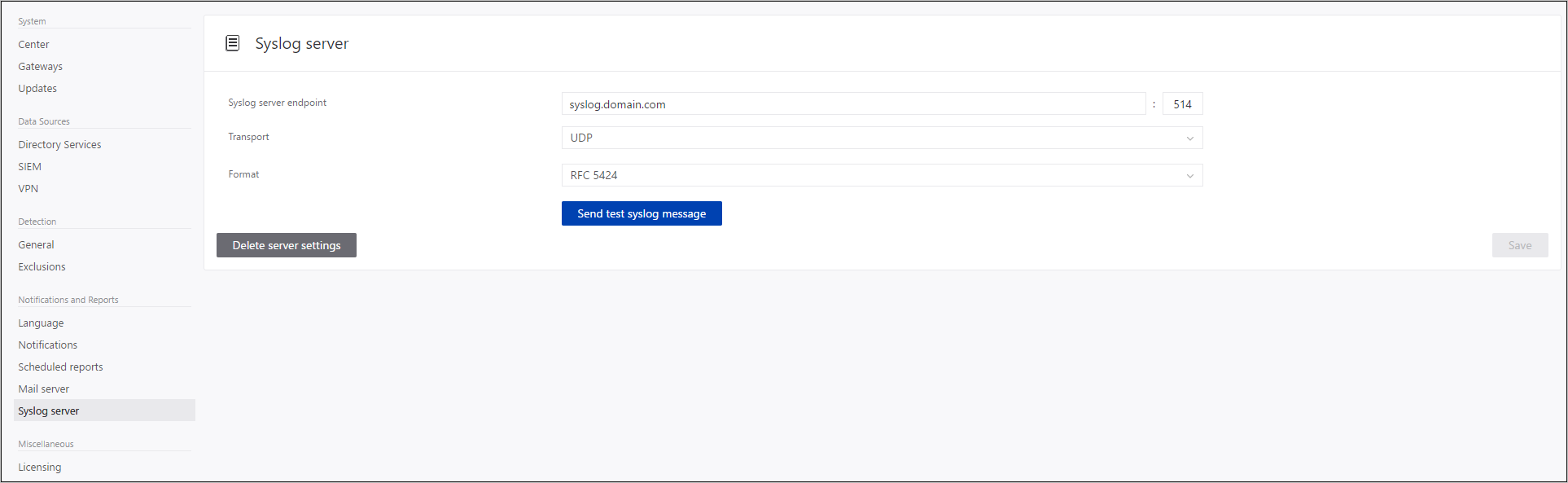Open Center in the sidebar
Screen dimensions: 1568x483
pyautogui.click(x=33, y=45)
